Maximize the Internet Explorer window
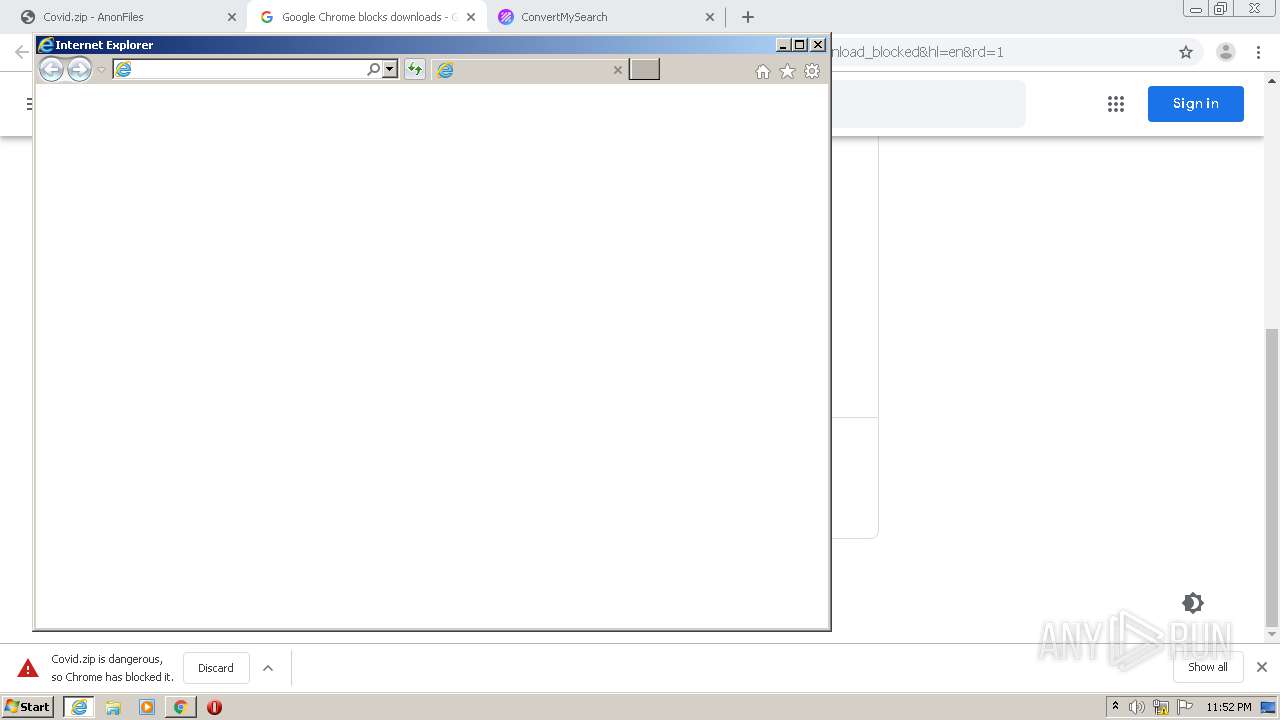Viewport: 1280px width, 720px height. click(799, 45)
